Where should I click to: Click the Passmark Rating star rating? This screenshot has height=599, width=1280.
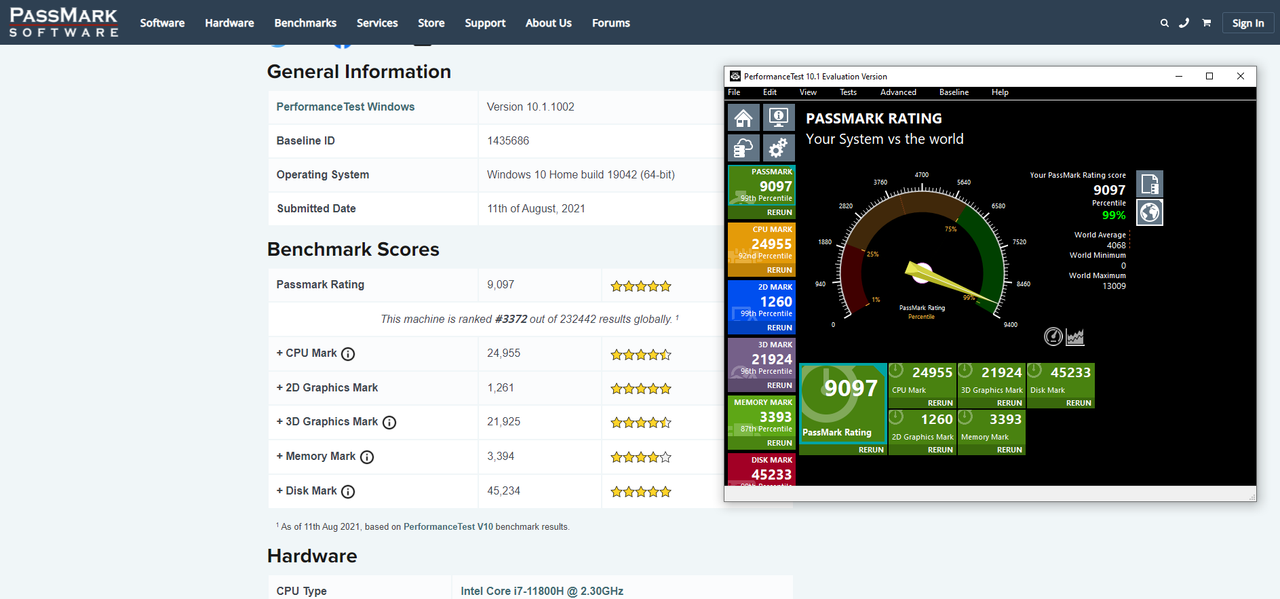tap(641, 286)
